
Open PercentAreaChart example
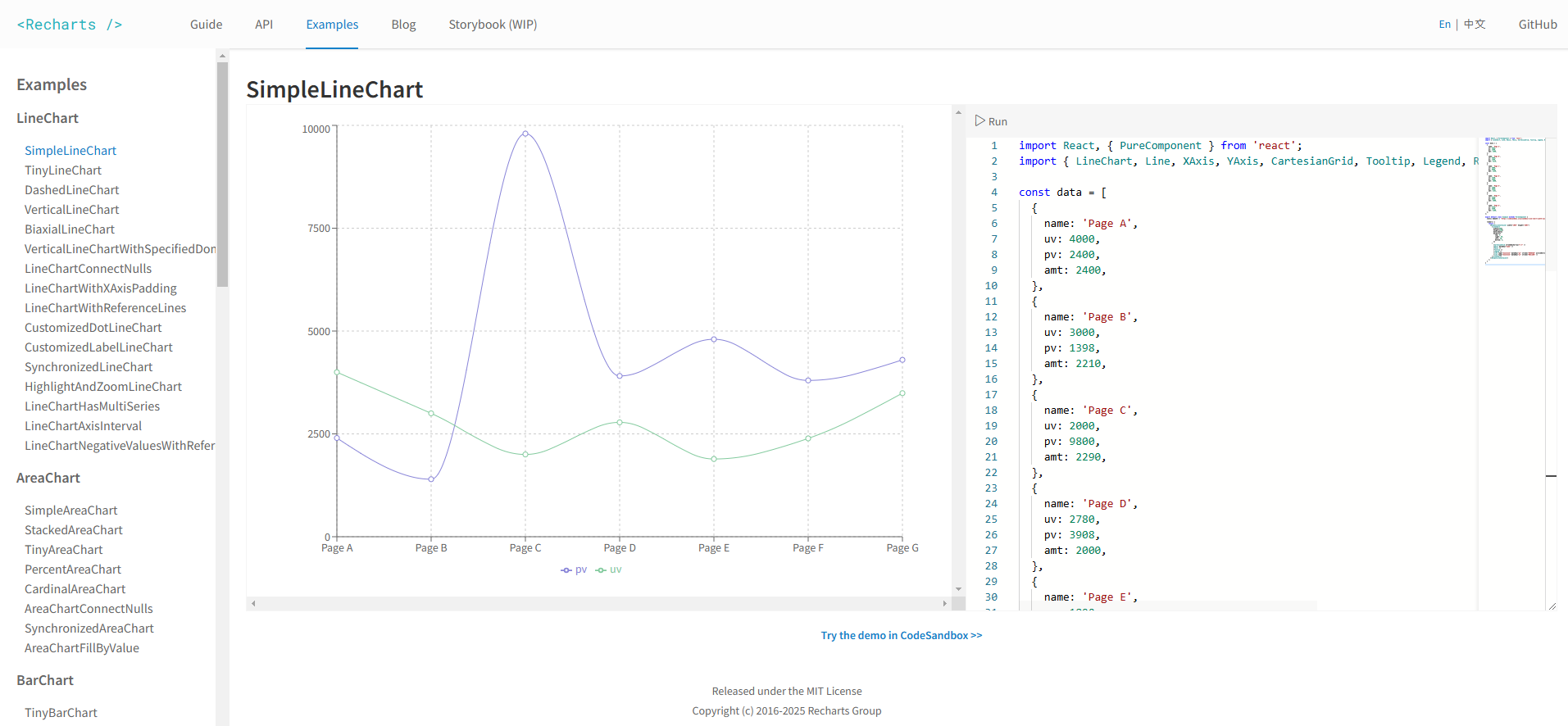pos(73,569)
